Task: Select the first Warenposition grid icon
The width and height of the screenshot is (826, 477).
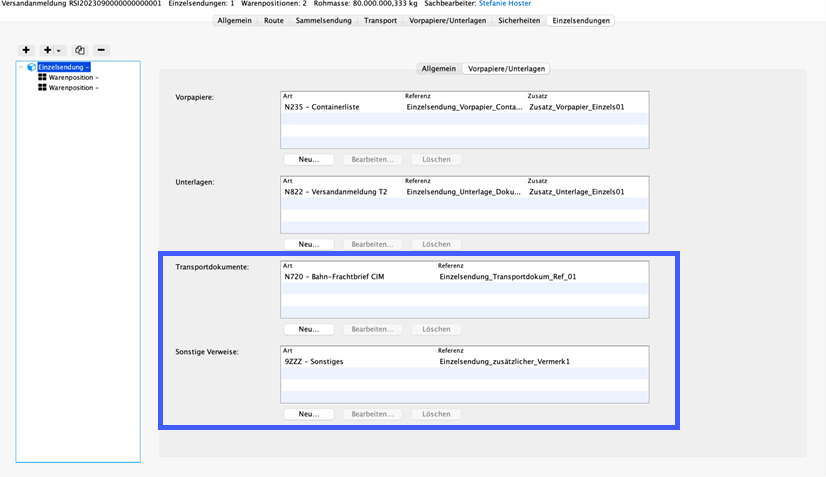Action: click(x=42, y=77)
